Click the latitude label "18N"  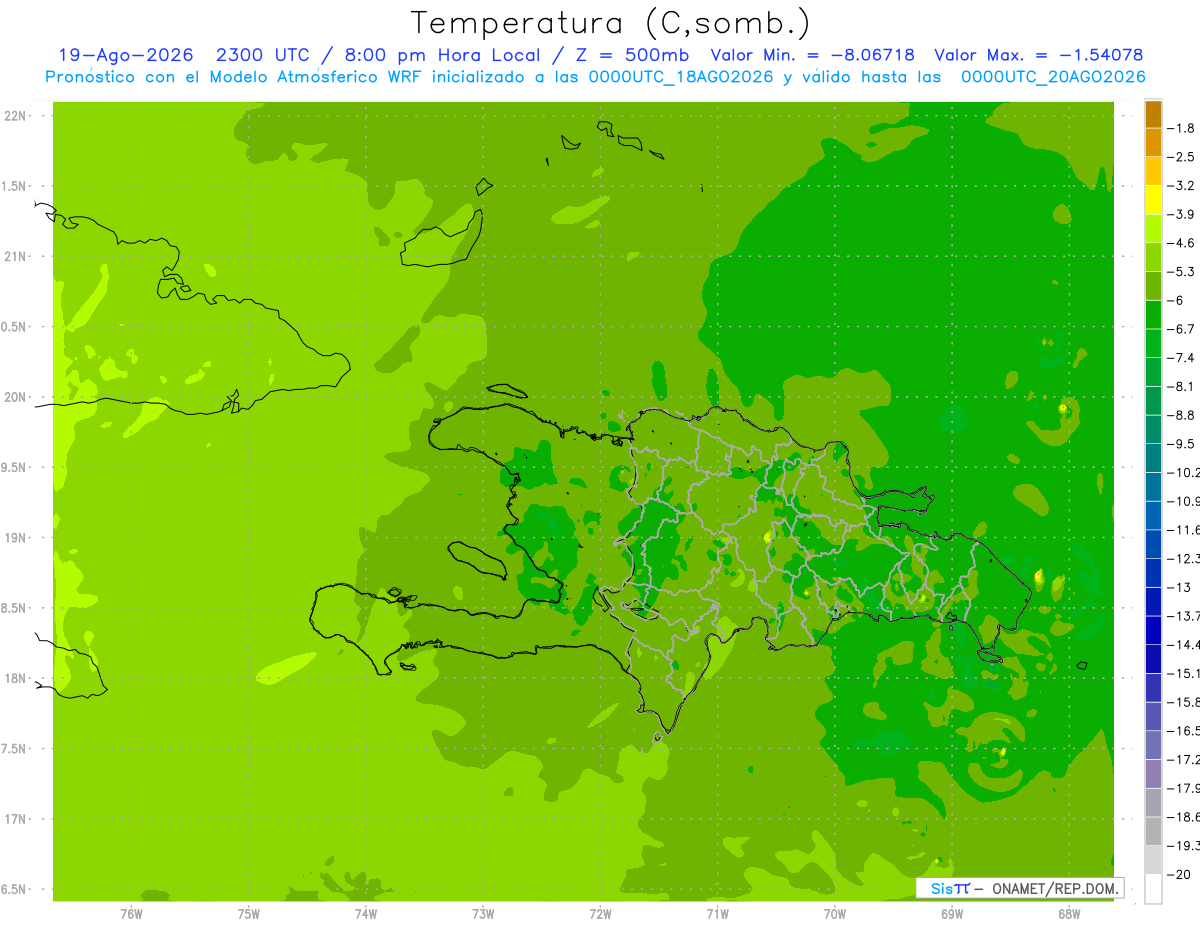pyautogui.click(x=16, y=679)
